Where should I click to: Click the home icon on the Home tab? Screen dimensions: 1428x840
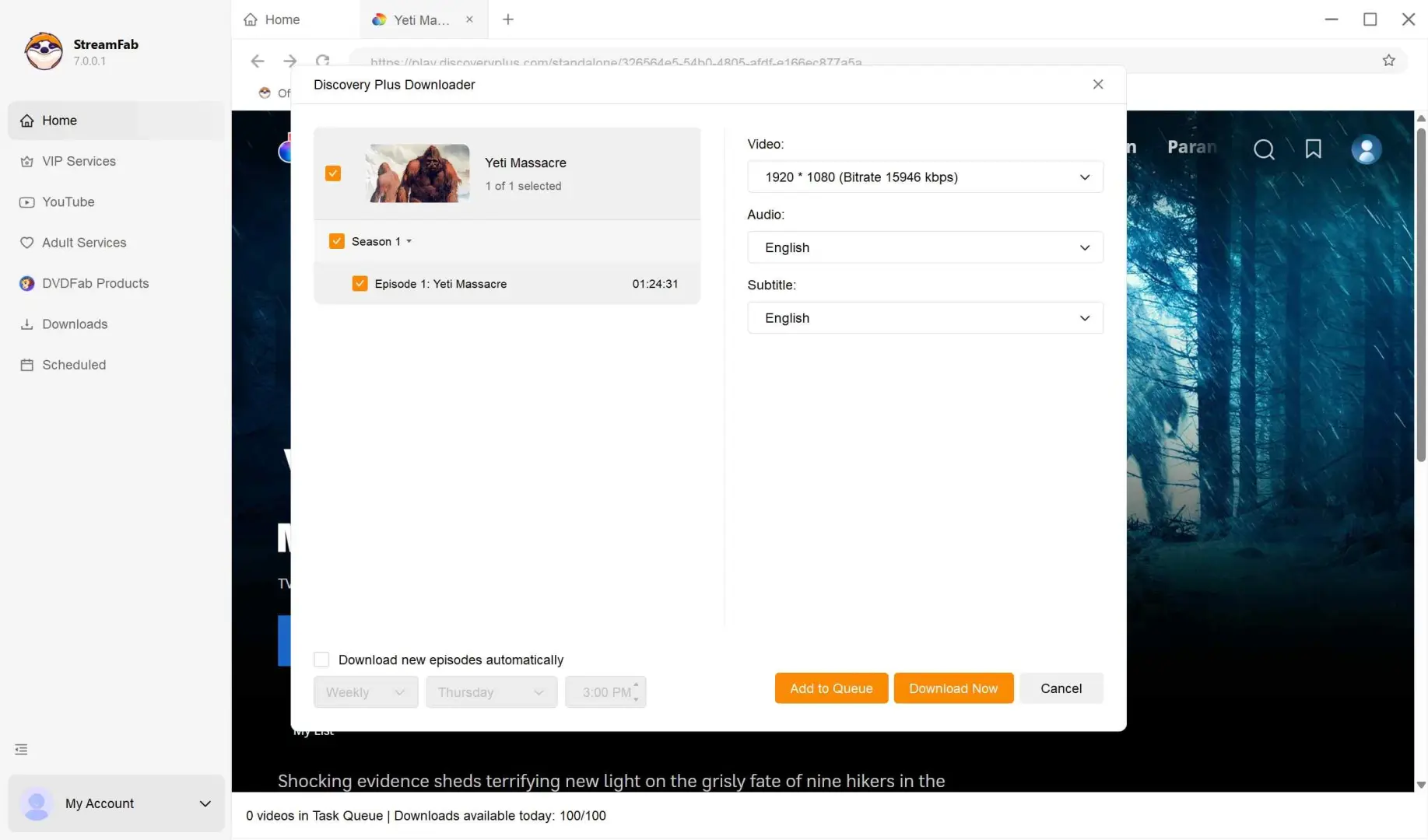click(x=251, y=19)
